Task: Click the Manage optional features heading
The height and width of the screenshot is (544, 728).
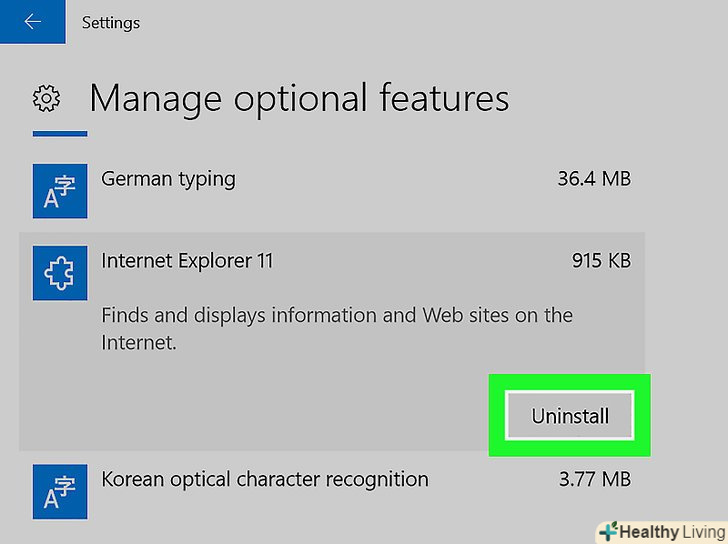Action: point(299,98)
